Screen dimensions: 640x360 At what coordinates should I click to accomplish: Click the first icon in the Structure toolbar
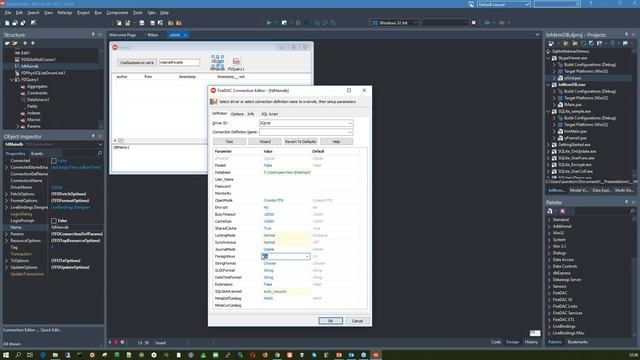point(7,43)
